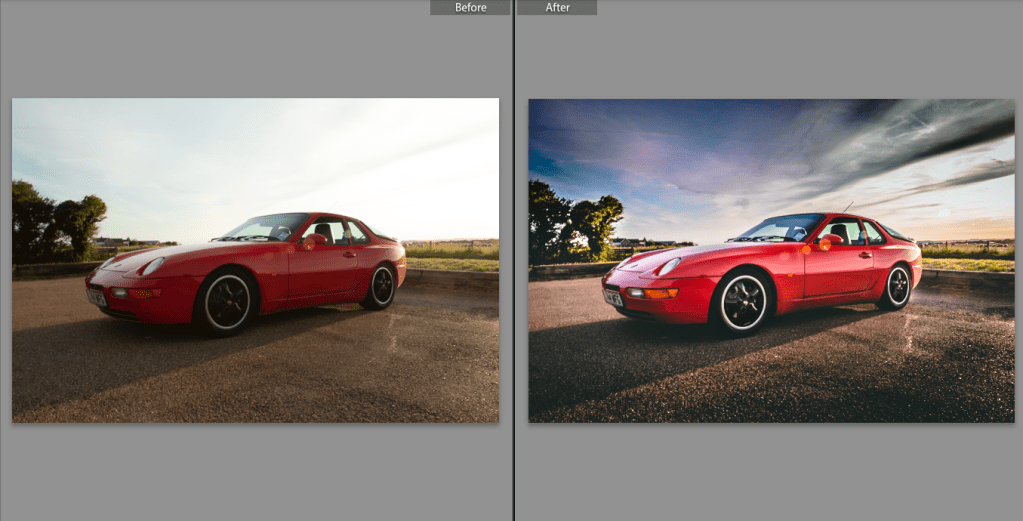Click the orange turn signal in After photo
This screenshot has width=1023, height=521.
pyautogui.click(x=661, y=293)
